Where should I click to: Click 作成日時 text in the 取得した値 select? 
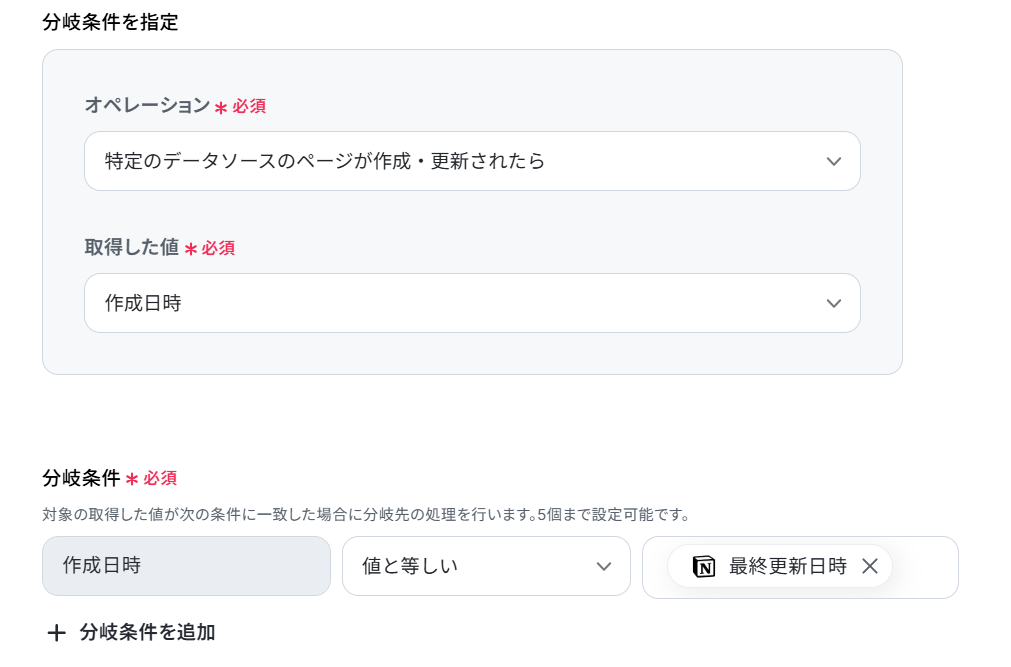pos(143,303)
